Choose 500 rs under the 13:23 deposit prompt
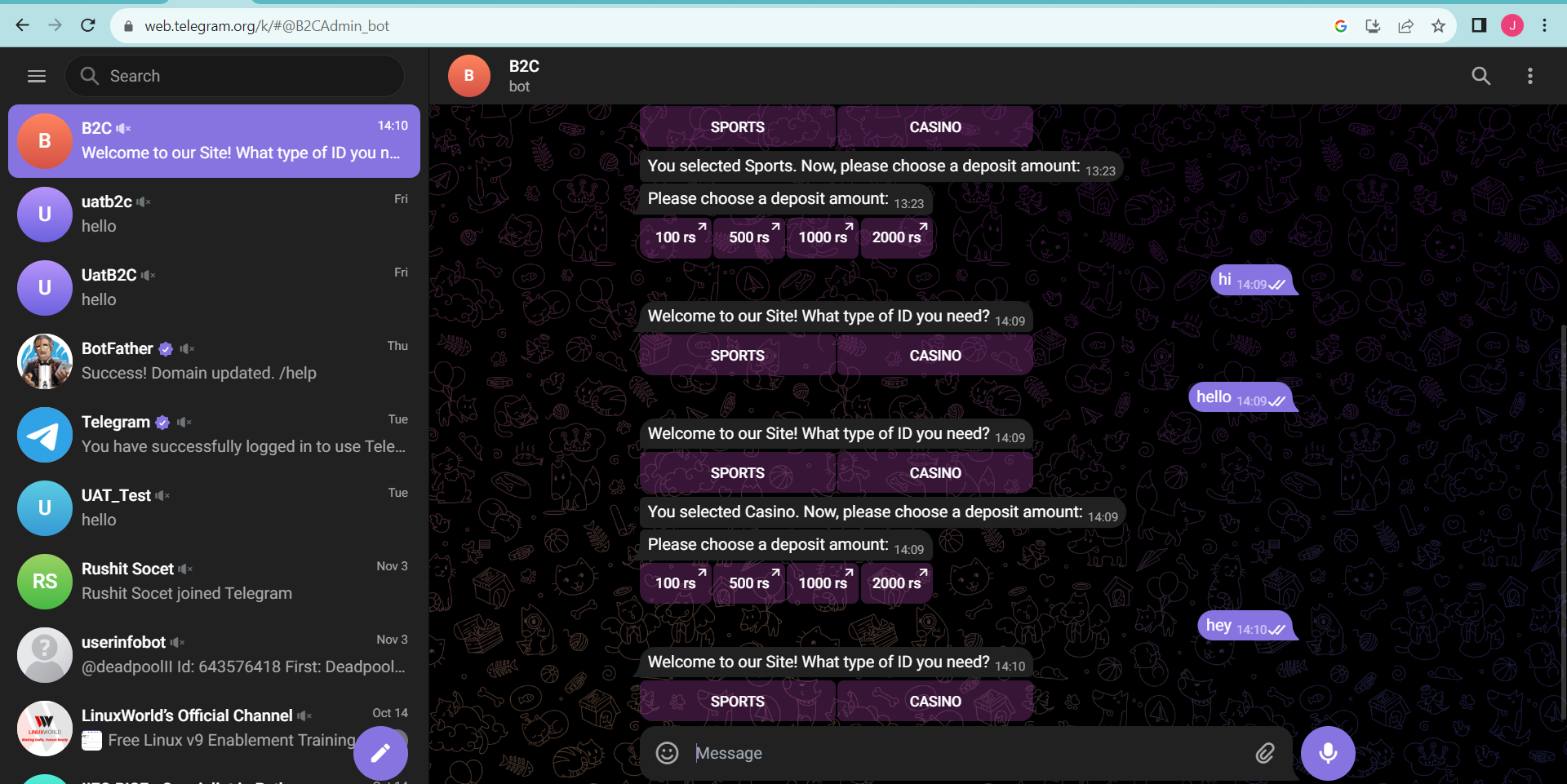This screenshot has height=784, width=1567. [749, 237]
